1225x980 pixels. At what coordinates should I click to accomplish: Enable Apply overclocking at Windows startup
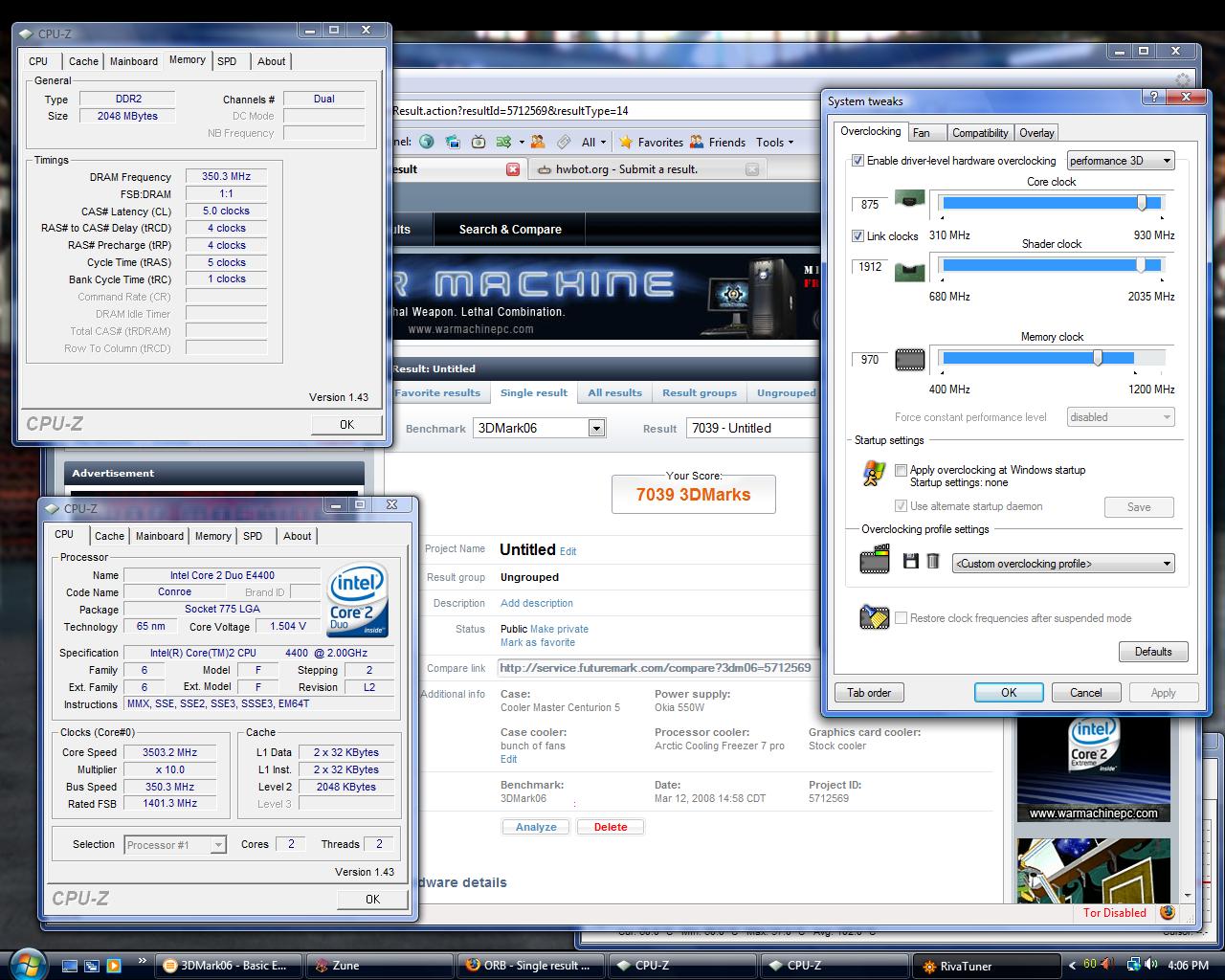[901, 470]
